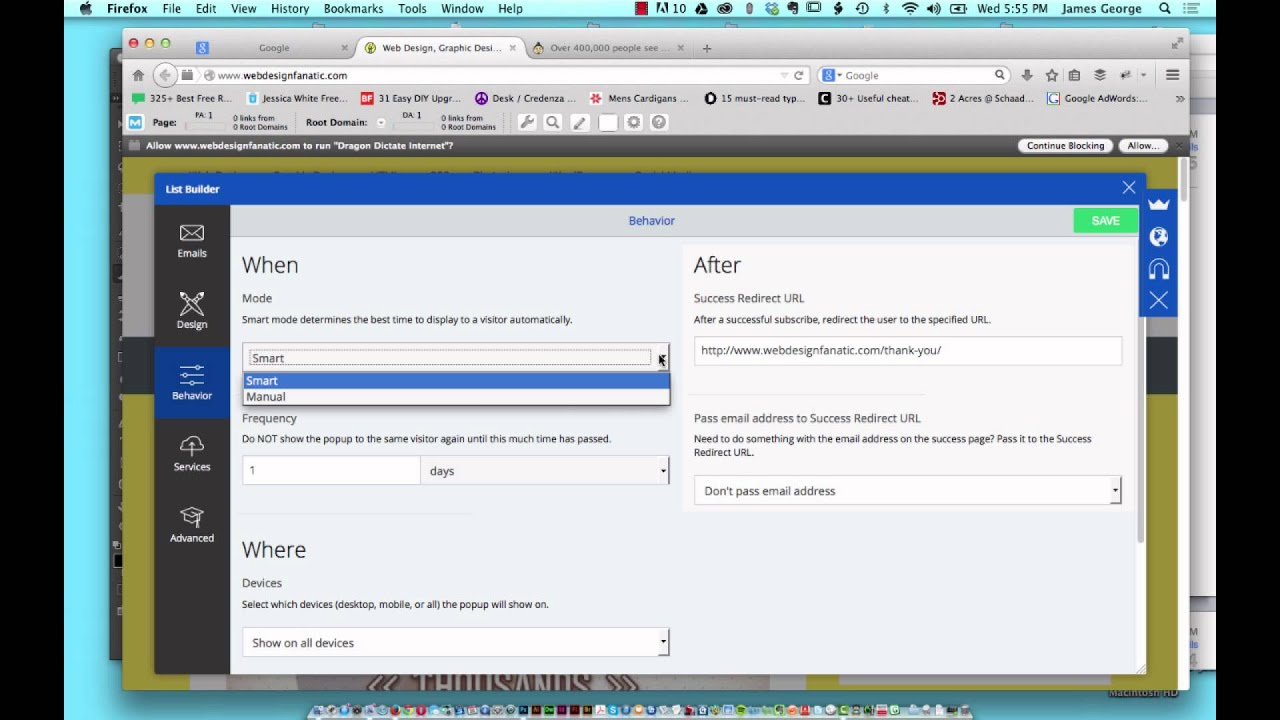Open the Advanced section with graduation cap
1280x720 pixels.
point(192,524)
